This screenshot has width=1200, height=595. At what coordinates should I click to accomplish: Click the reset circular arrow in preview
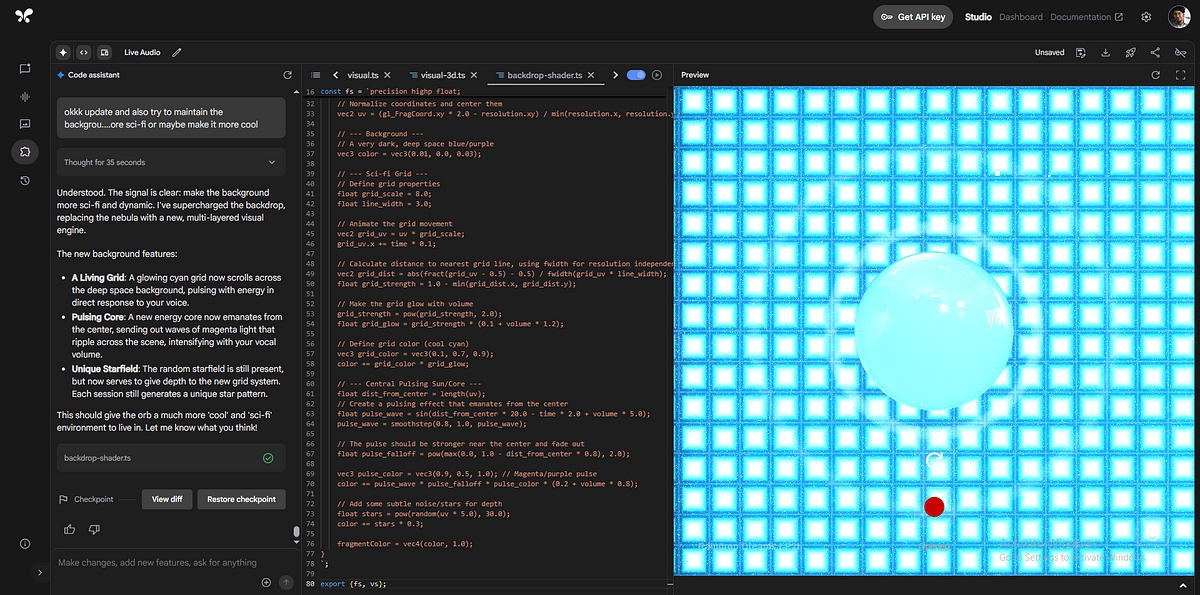(x=935, y=460)
